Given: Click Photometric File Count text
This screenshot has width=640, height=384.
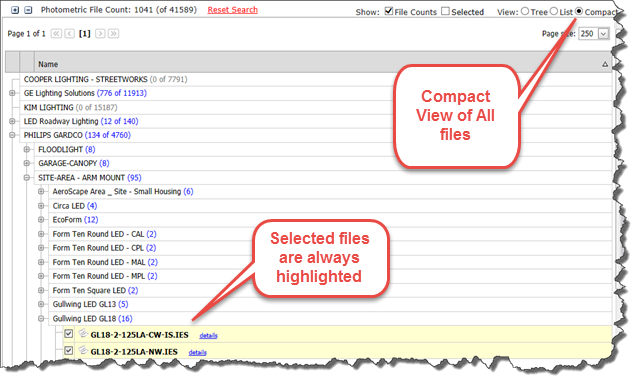Looking at the screenshot, I should click(x=118, y=10).
